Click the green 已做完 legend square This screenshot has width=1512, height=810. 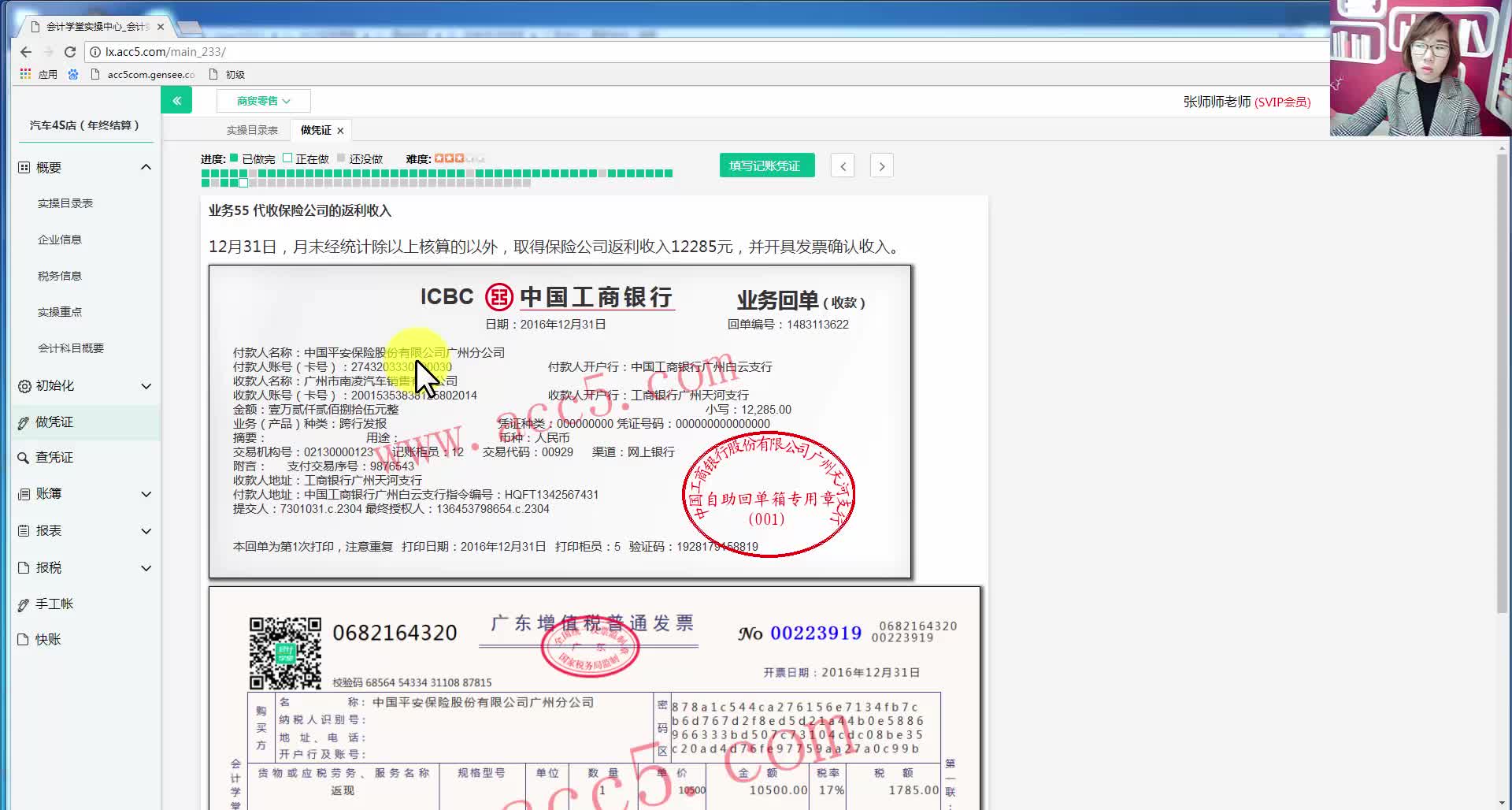pos(234,158)
